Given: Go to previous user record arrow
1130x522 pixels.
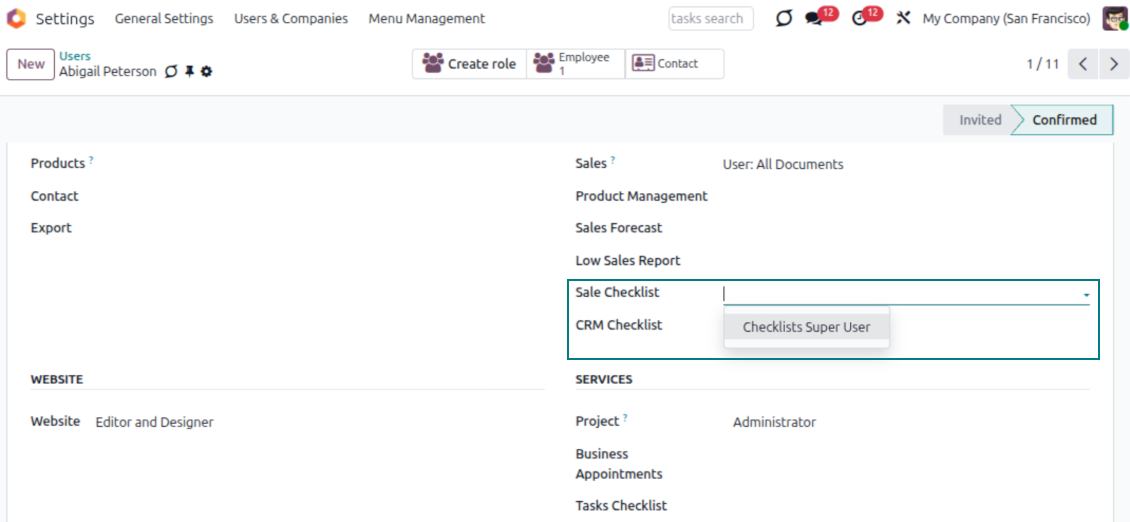Looking at the screenshot, I should point(1083,64).
